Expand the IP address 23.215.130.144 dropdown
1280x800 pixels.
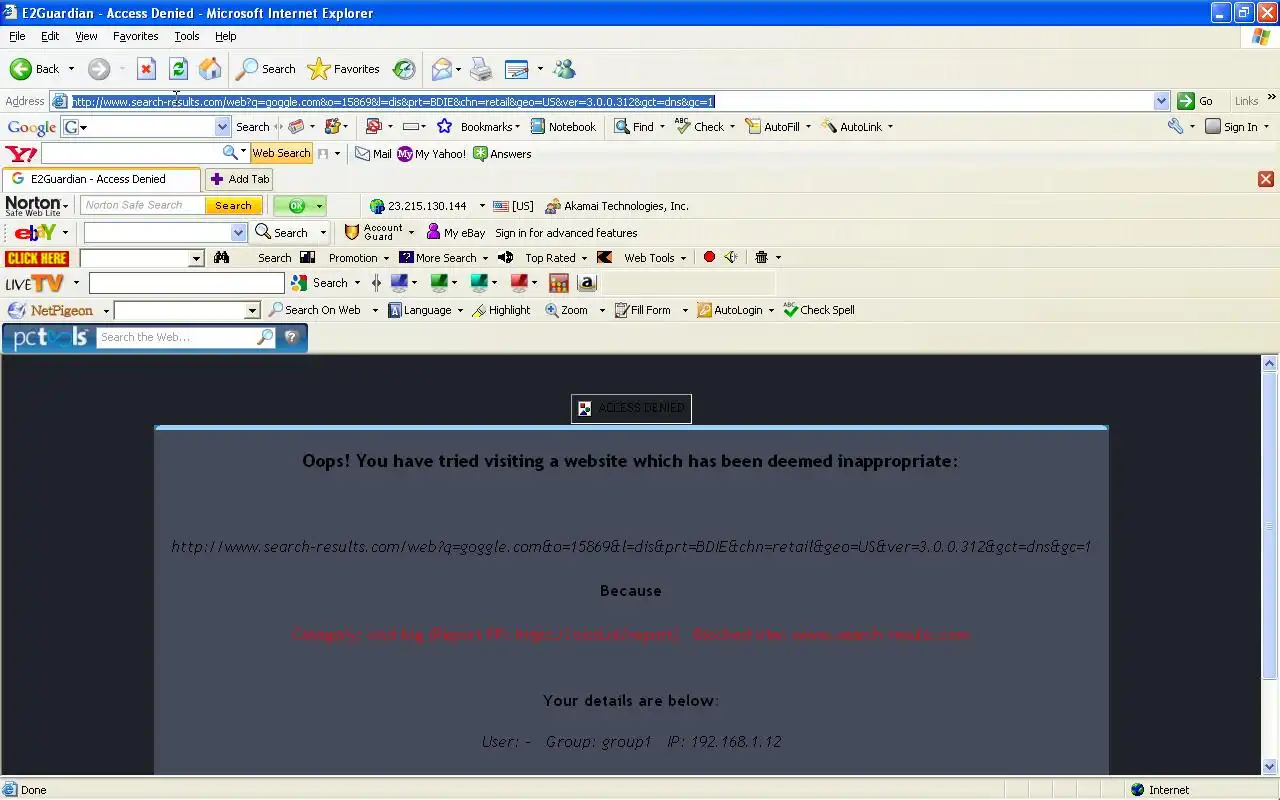482,206
